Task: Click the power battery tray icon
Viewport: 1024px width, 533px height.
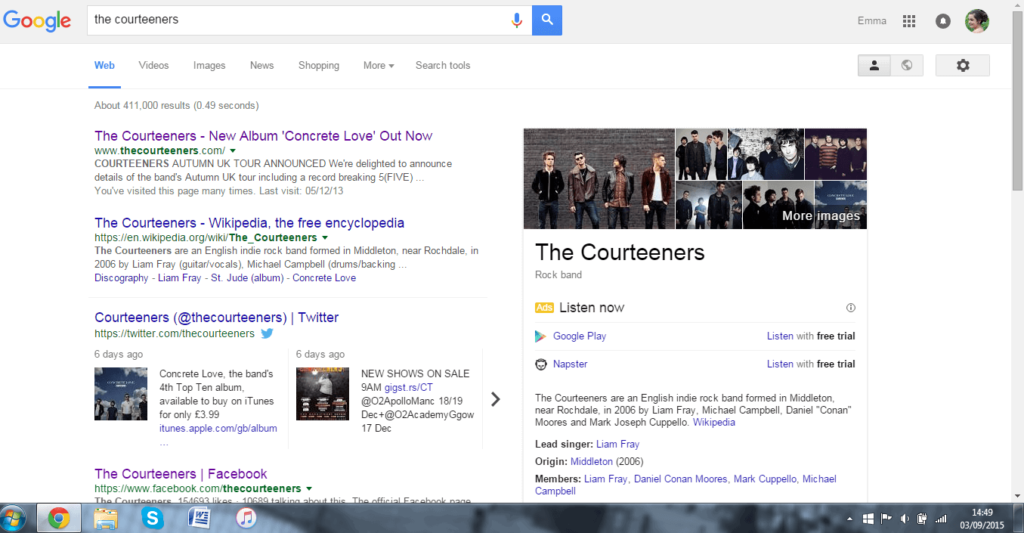Action: tap(922, 519)
